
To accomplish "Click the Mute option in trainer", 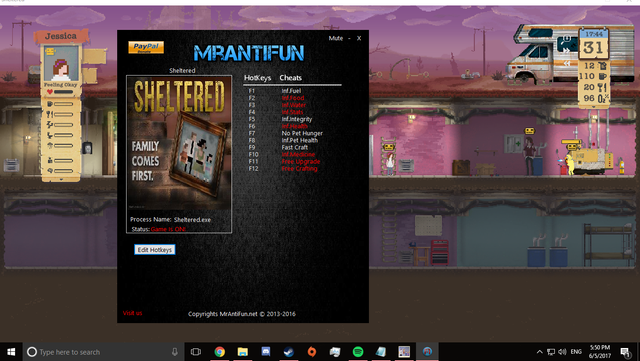I will [336, 38].
